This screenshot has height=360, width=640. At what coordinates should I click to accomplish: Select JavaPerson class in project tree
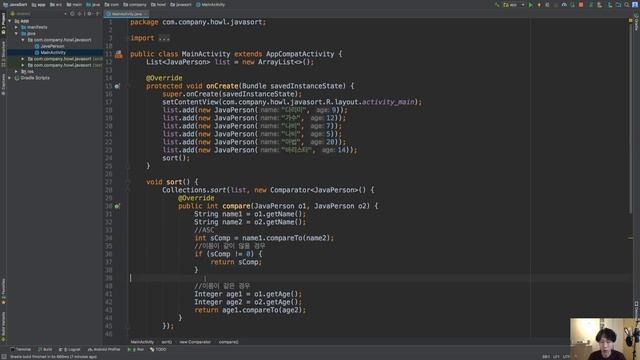52,46
